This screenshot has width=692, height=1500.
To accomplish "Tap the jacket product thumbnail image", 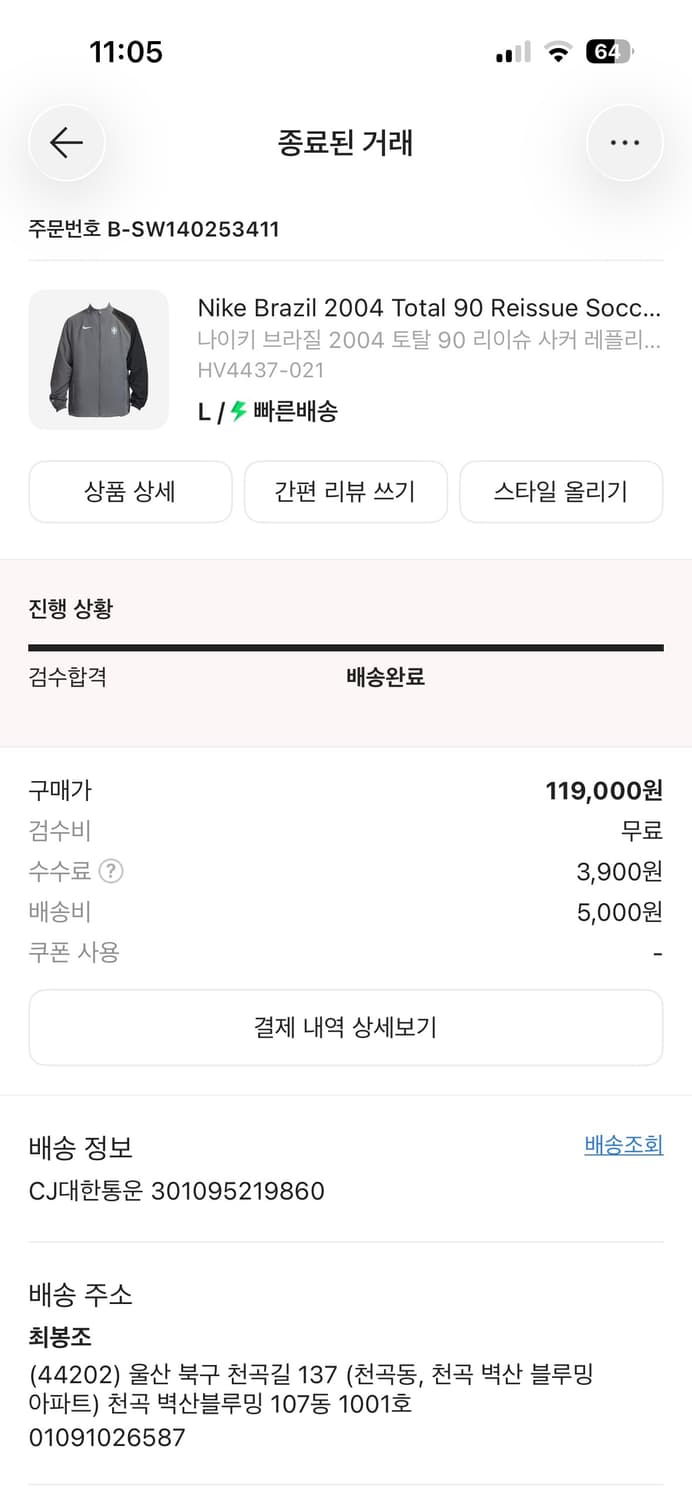I will [99, 359].
